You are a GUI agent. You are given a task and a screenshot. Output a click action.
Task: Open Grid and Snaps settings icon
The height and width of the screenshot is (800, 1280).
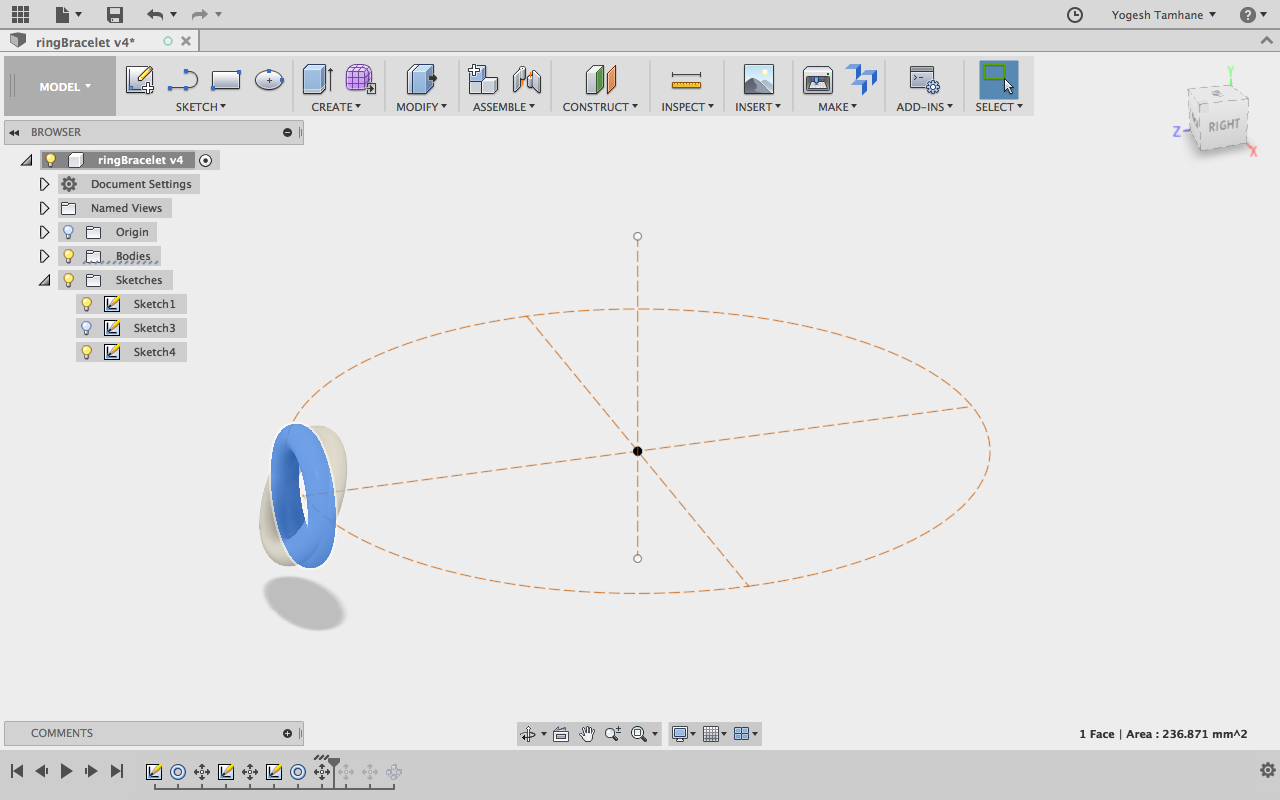[x=715, y=734]
